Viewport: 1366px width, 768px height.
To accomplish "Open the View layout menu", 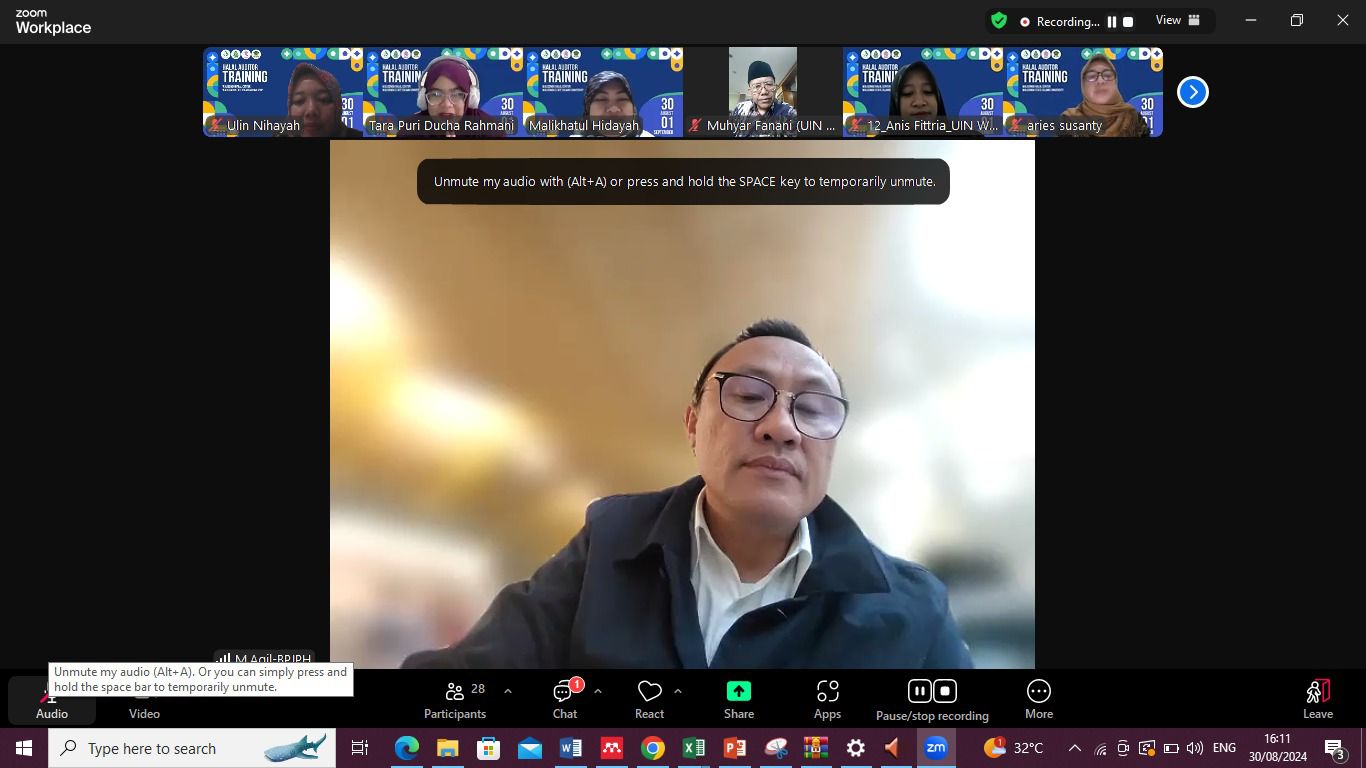I will pyautogui.click(x=1178, y=21).
